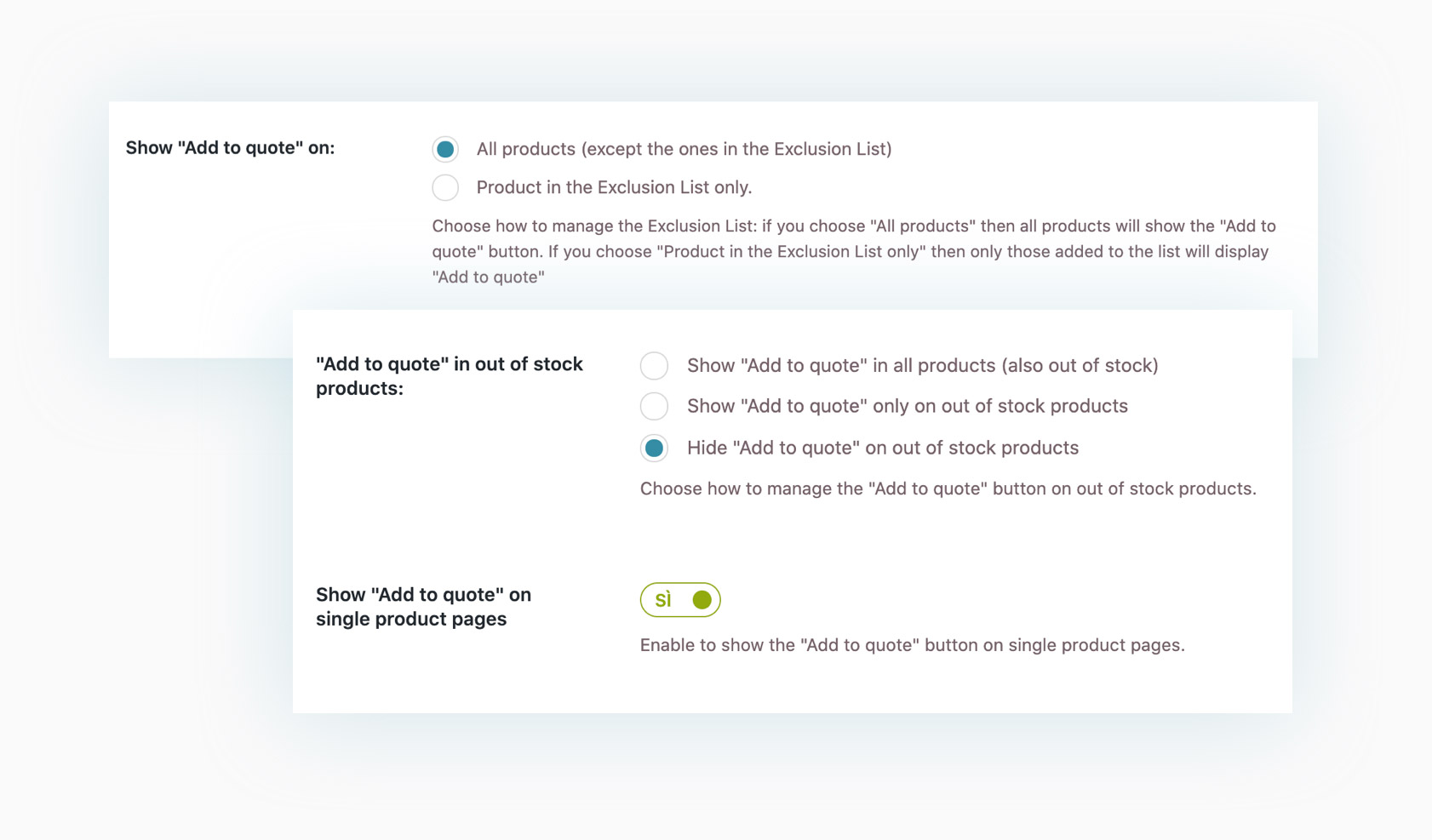Click the "only on out of stock products" label text
This screenshot has width=1432, height=840.
907,406
